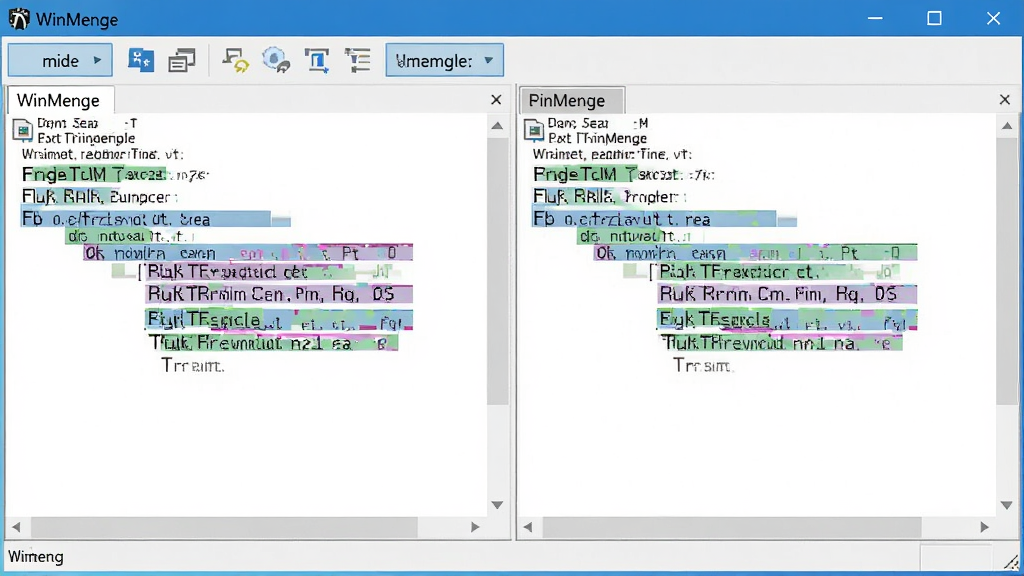Click the stacked windows toolbar icon
Image resolution: width=1024 pixels, height=576 pixels.
pos(182,61)
